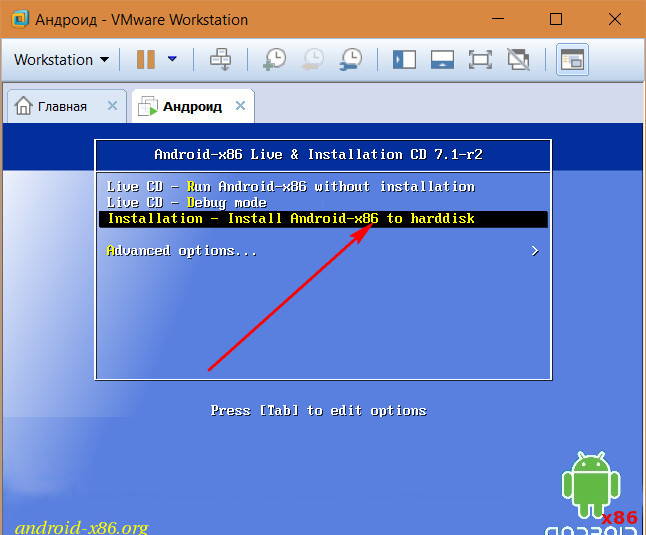
Task: Close the VMware Workstation window
Action: 615,19
